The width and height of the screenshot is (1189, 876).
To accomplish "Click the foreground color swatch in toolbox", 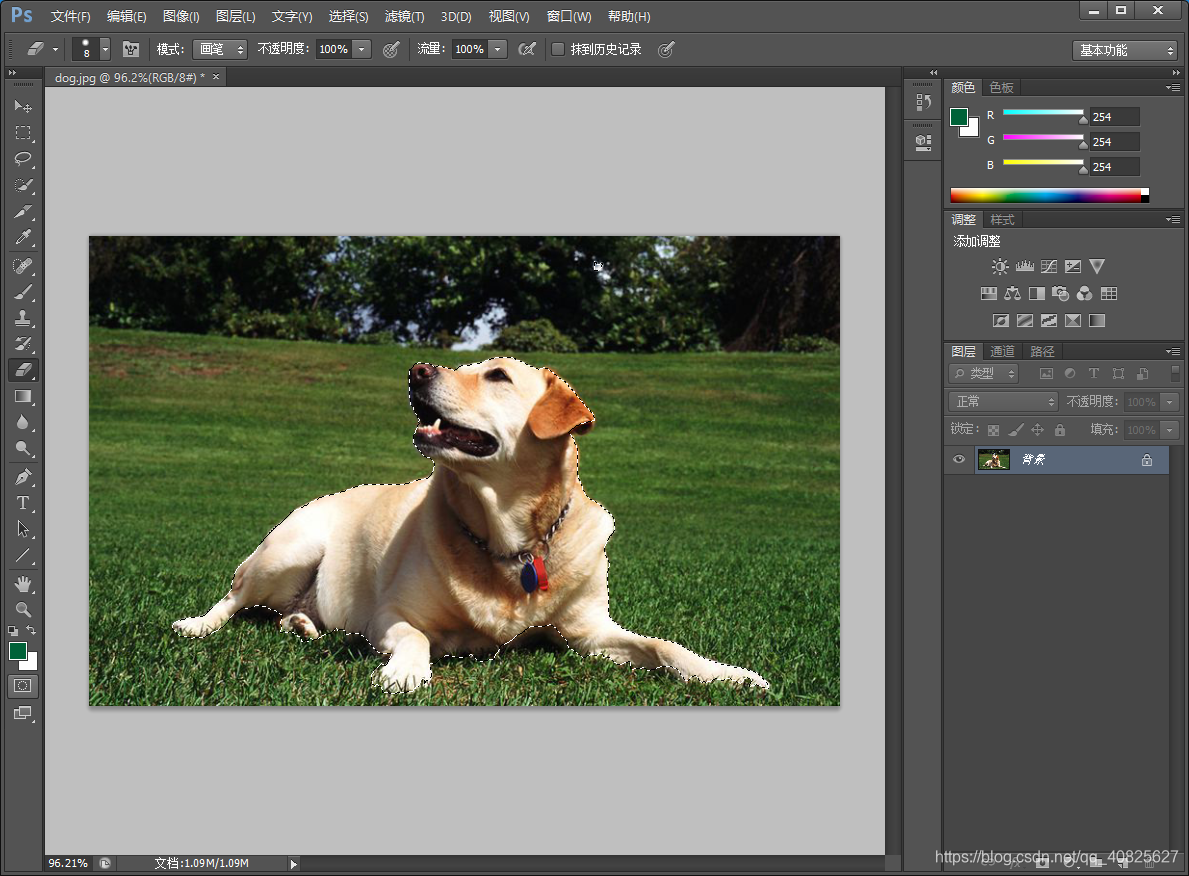I will [17, 651].
